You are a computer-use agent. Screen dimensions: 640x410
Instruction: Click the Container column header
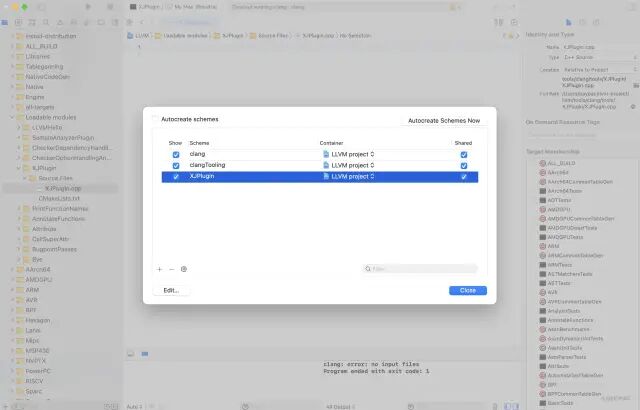(x=331, y=143)
